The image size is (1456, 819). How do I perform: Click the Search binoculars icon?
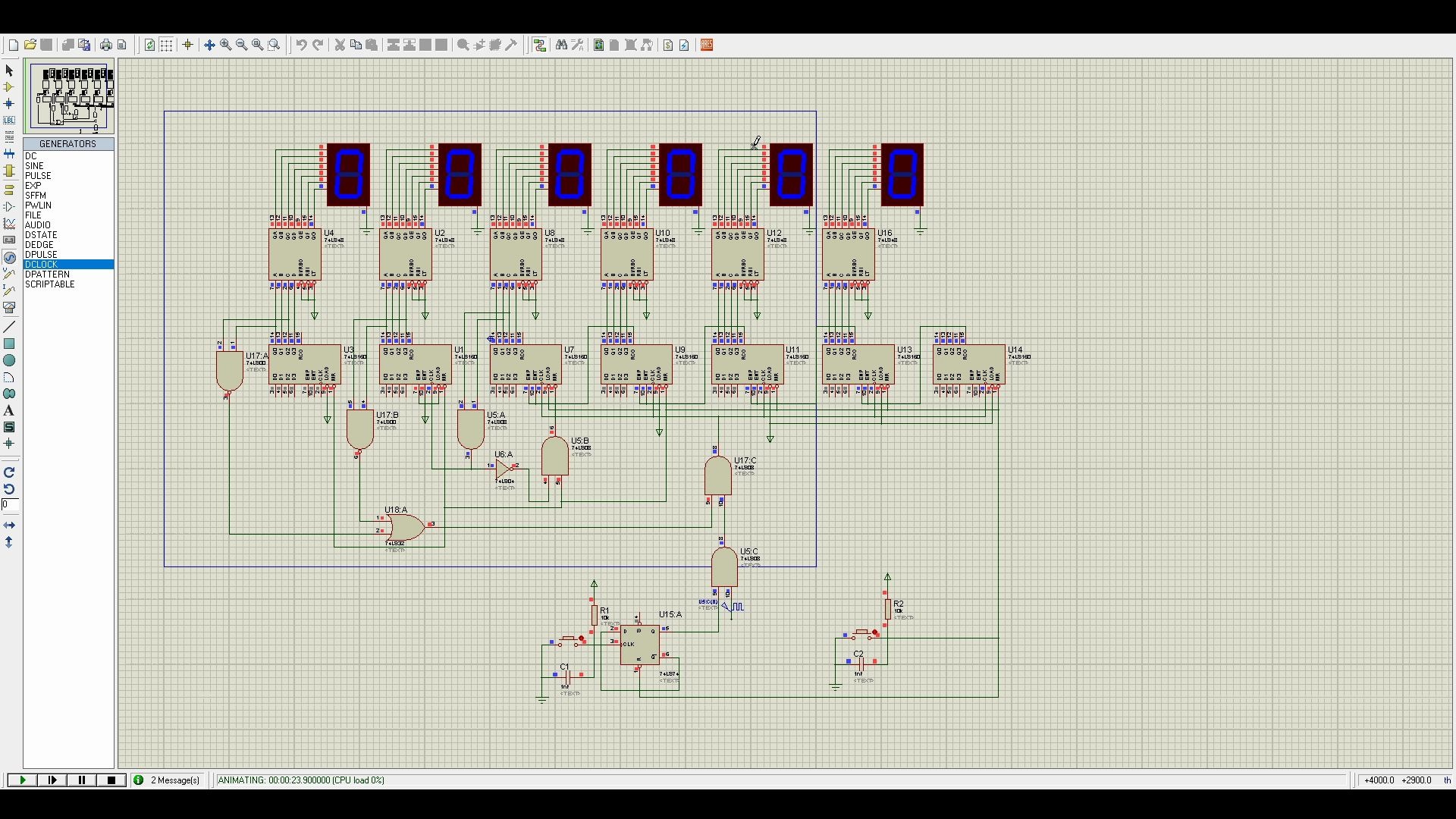561,45
